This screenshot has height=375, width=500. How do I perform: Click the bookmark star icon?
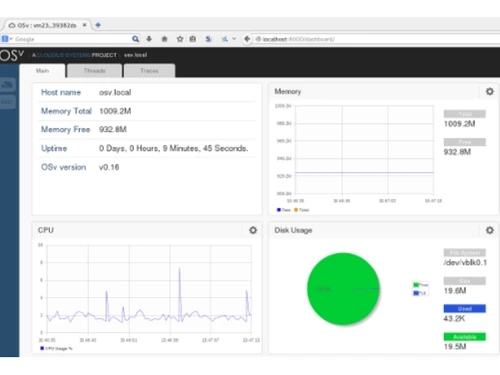coord(180,39)
